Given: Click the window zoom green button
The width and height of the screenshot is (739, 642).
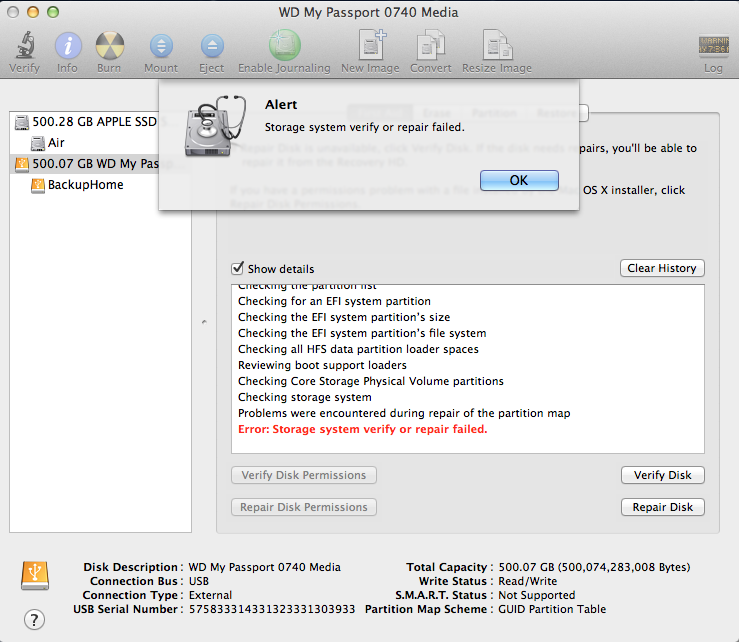Looking at the screenshot, I should [53, 12].
